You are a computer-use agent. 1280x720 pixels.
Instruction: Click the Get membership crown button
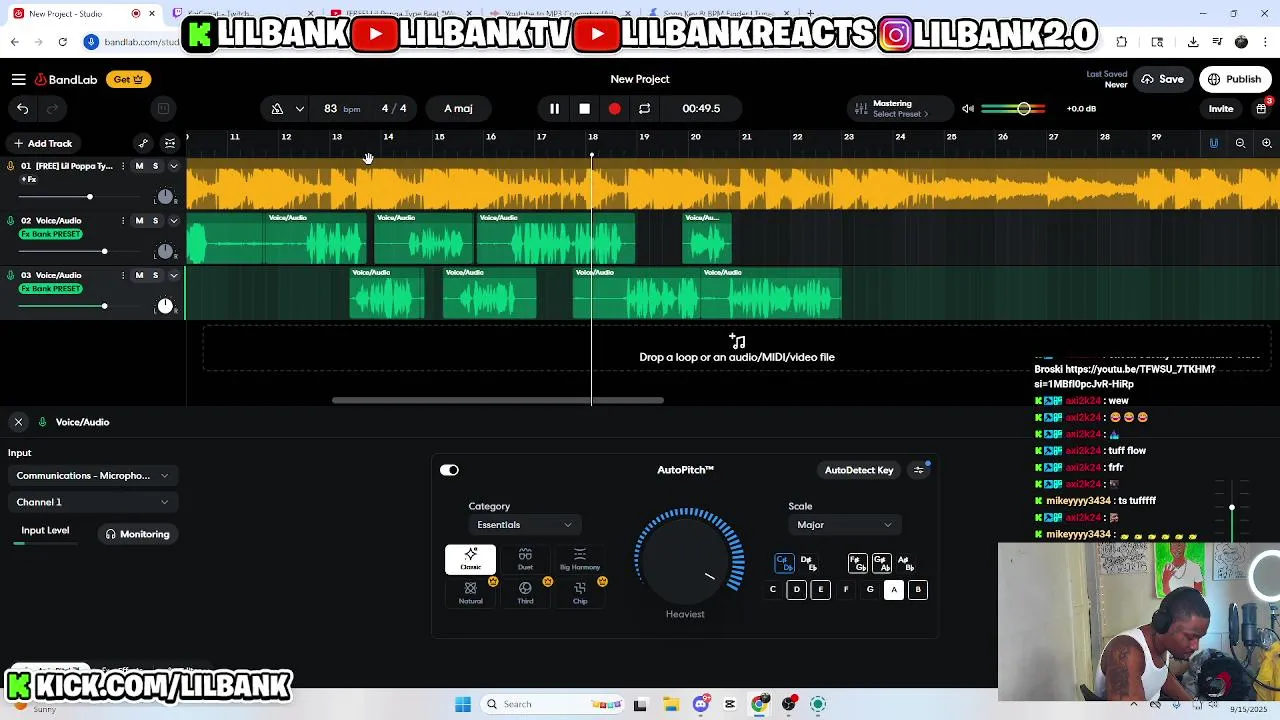[128, 79]
